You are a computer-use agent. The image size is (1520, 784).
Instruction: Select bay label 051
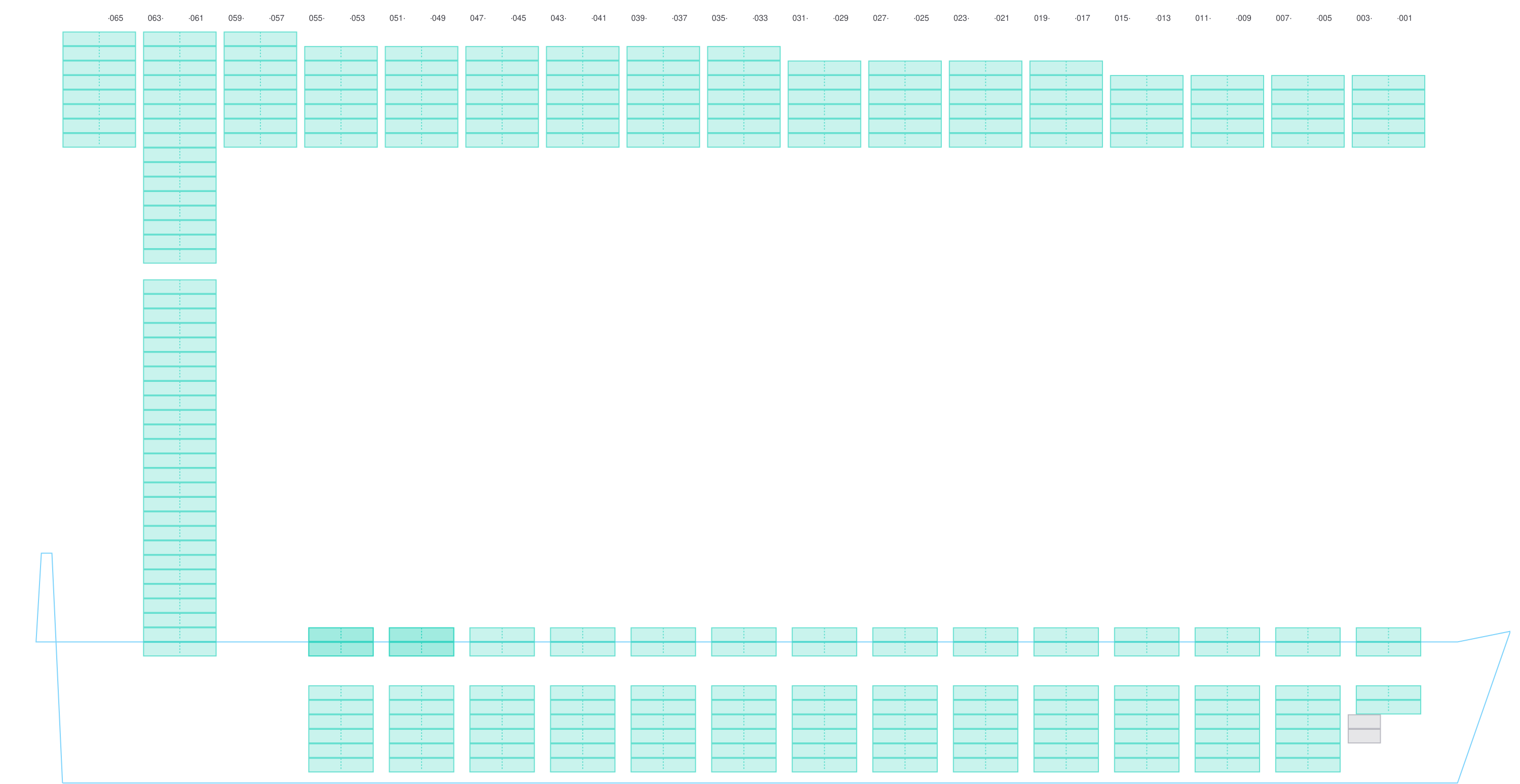pos(397,18)
